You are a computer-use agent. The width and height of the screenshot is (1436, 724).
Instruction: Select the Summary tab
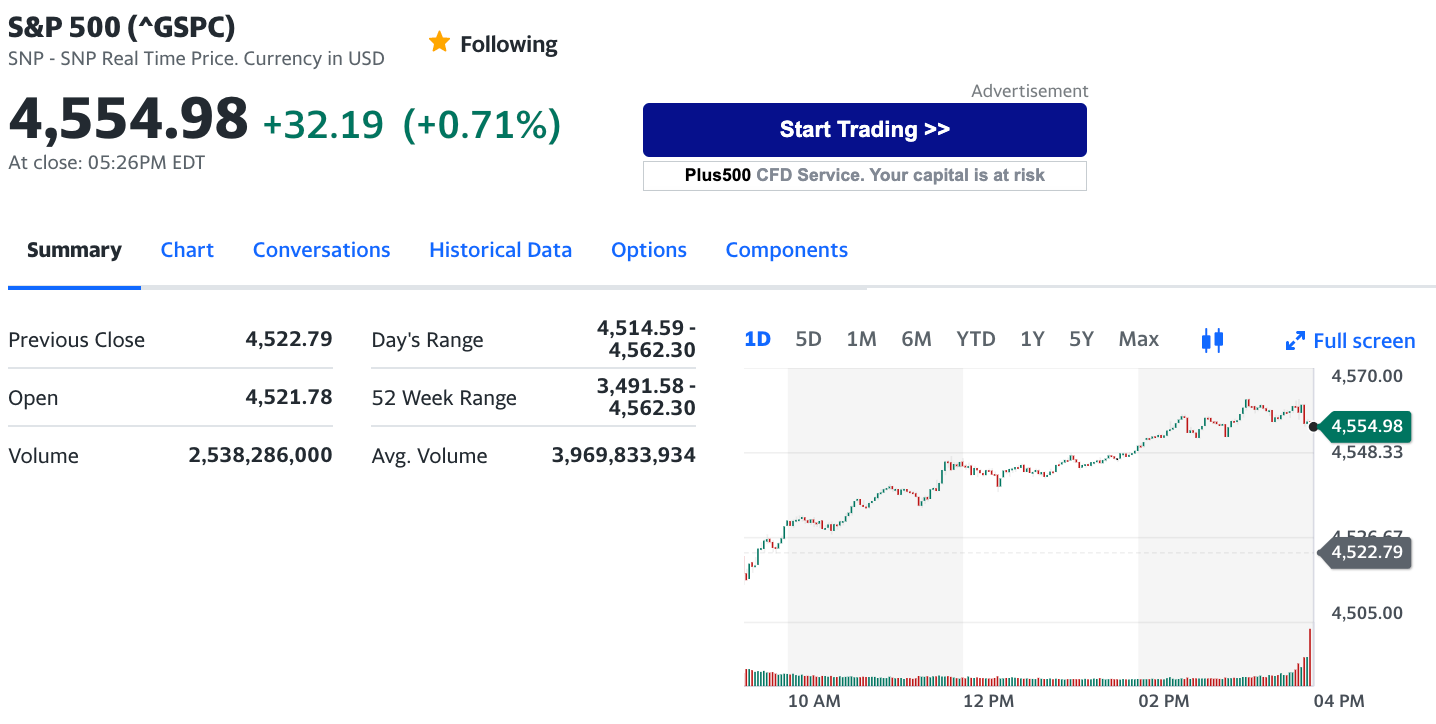click(x=74, y=250)
